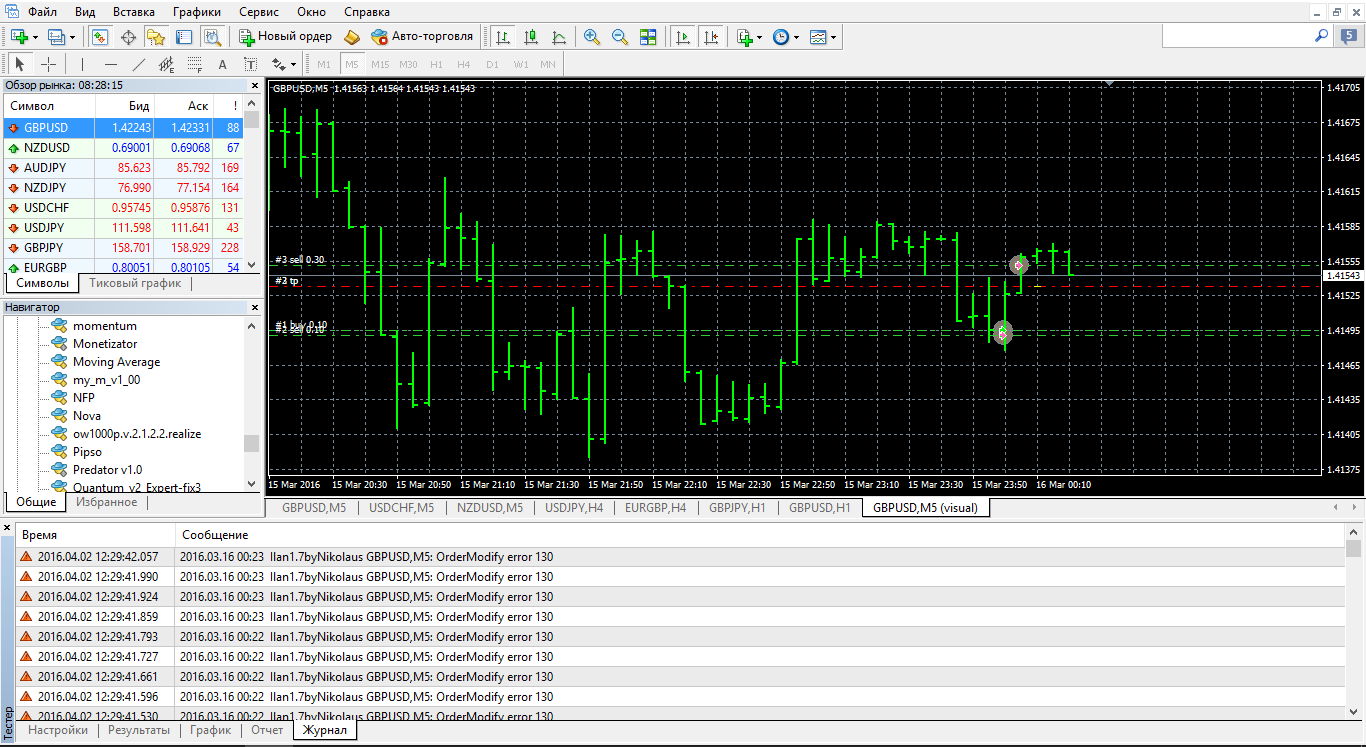The width and height of the screenshot is (1366, 747).
Task: Open the Результаты tester tab
Action: point(139,730)
